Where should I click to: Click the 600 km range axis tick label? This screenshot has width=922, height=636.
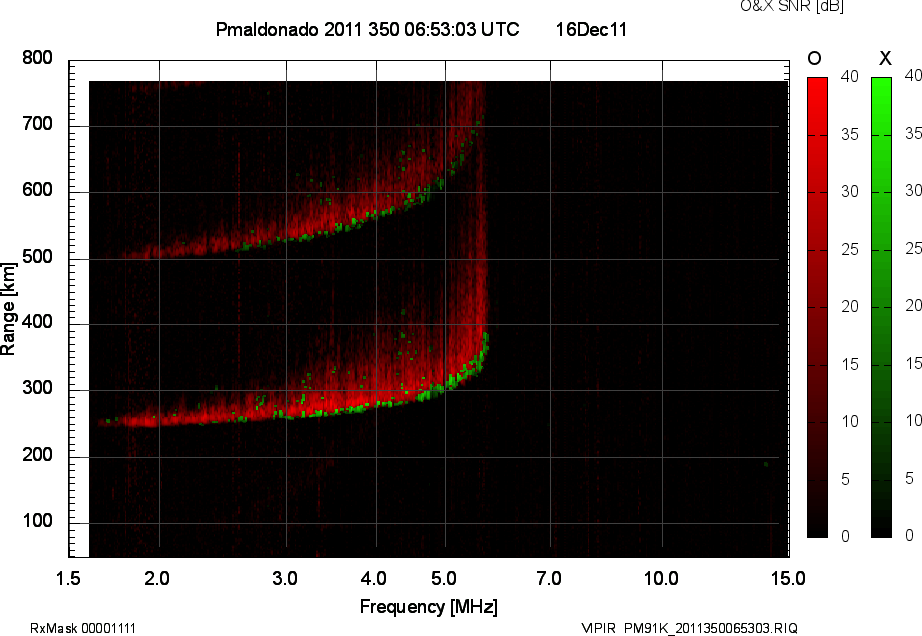click(37, 190)
